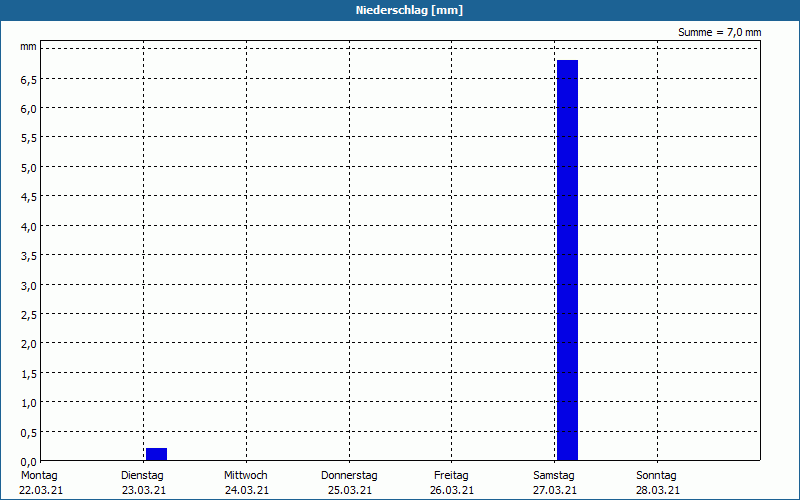Image resolution: width=800 pixels, height=500 pixels.
Task: Click the 5,0 y-axis value
Action: click(x=29, y=168)
